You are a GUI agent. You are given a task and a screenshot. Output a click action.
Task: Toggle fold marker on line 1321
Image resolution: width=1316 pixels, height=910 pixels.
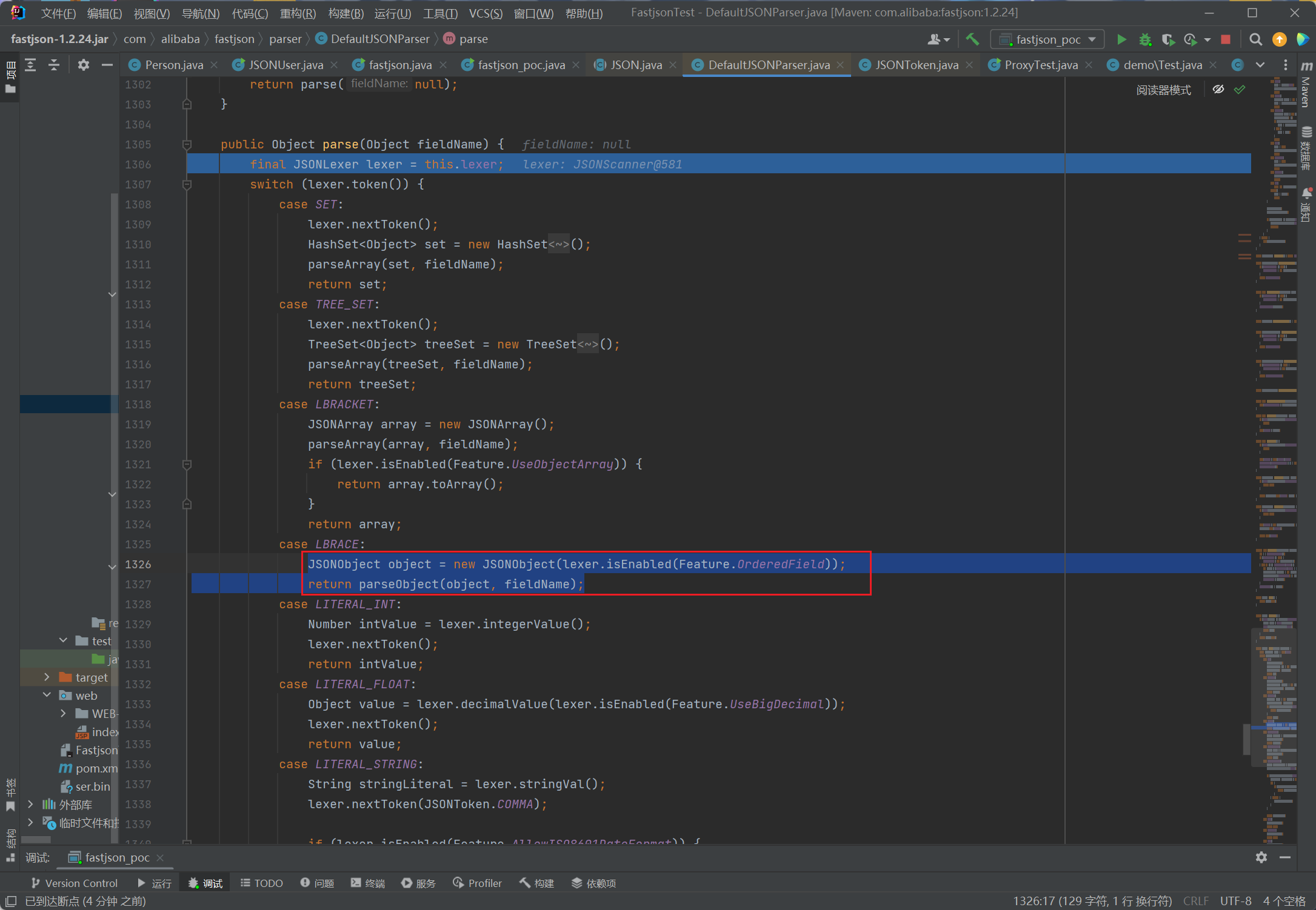pyautogui.click(x=187, y=465)
